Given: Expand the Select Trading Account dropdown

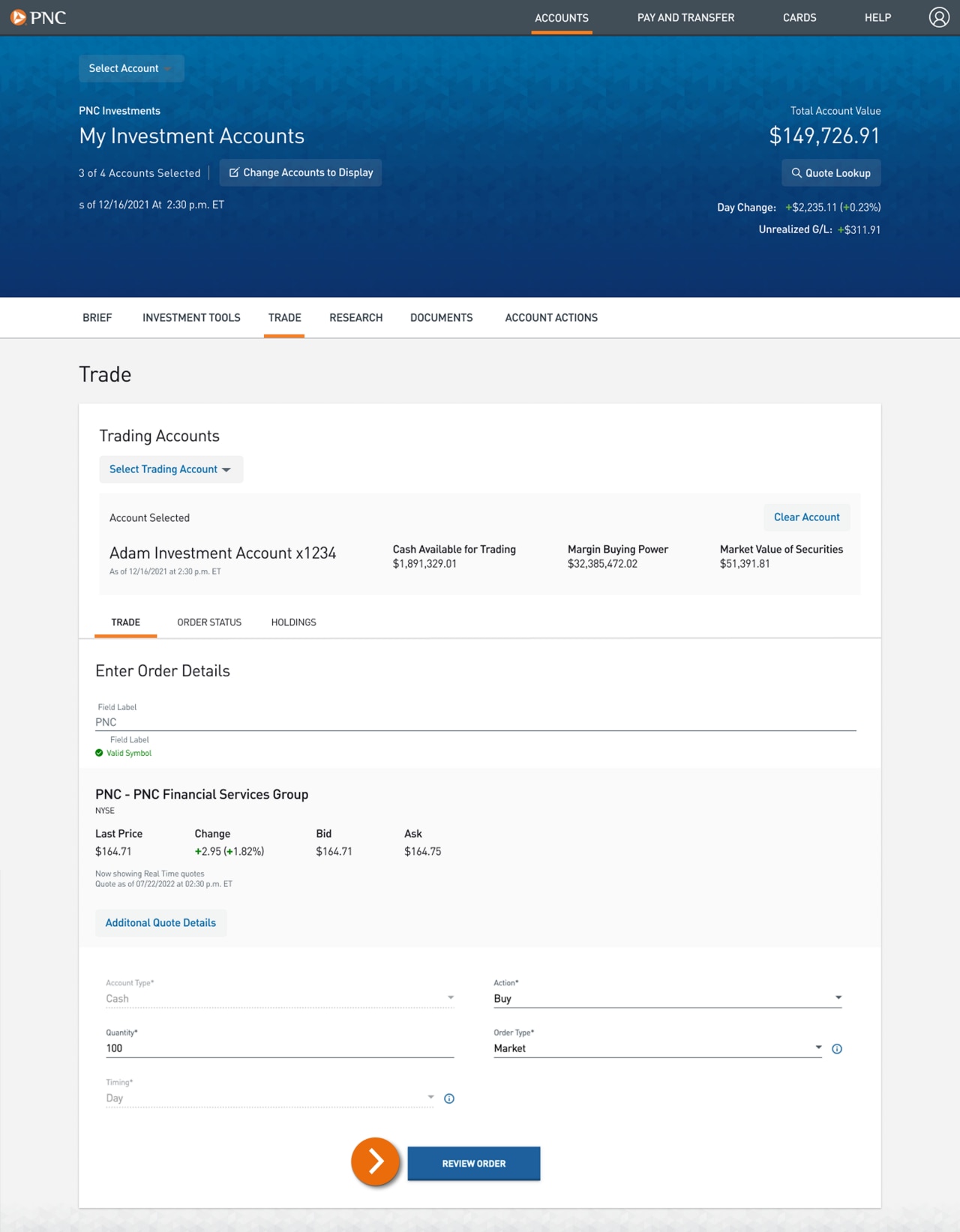Looking at the screenshot, I should pyautogui.click(x=171, y=469).
